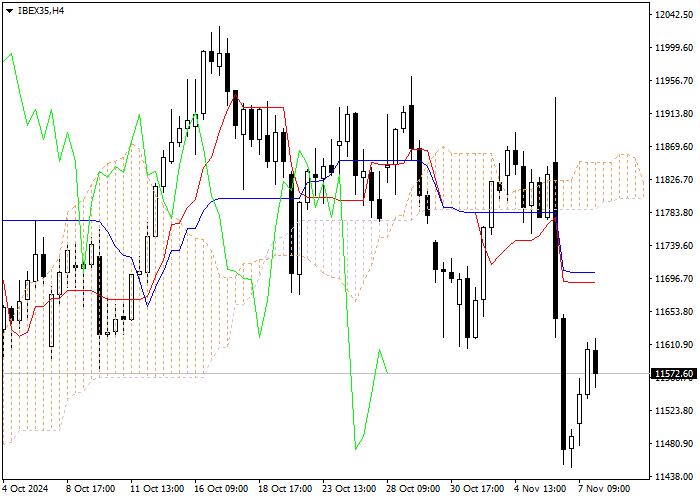Click the 16 Oct 09:00 time label
The image size is (700, 500).
[x=221, y=489]
